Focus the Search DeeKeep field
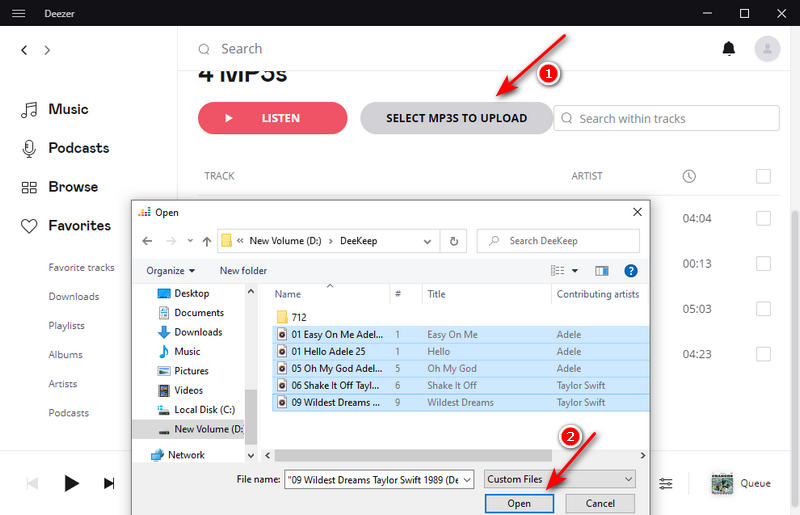 [558, 241]
